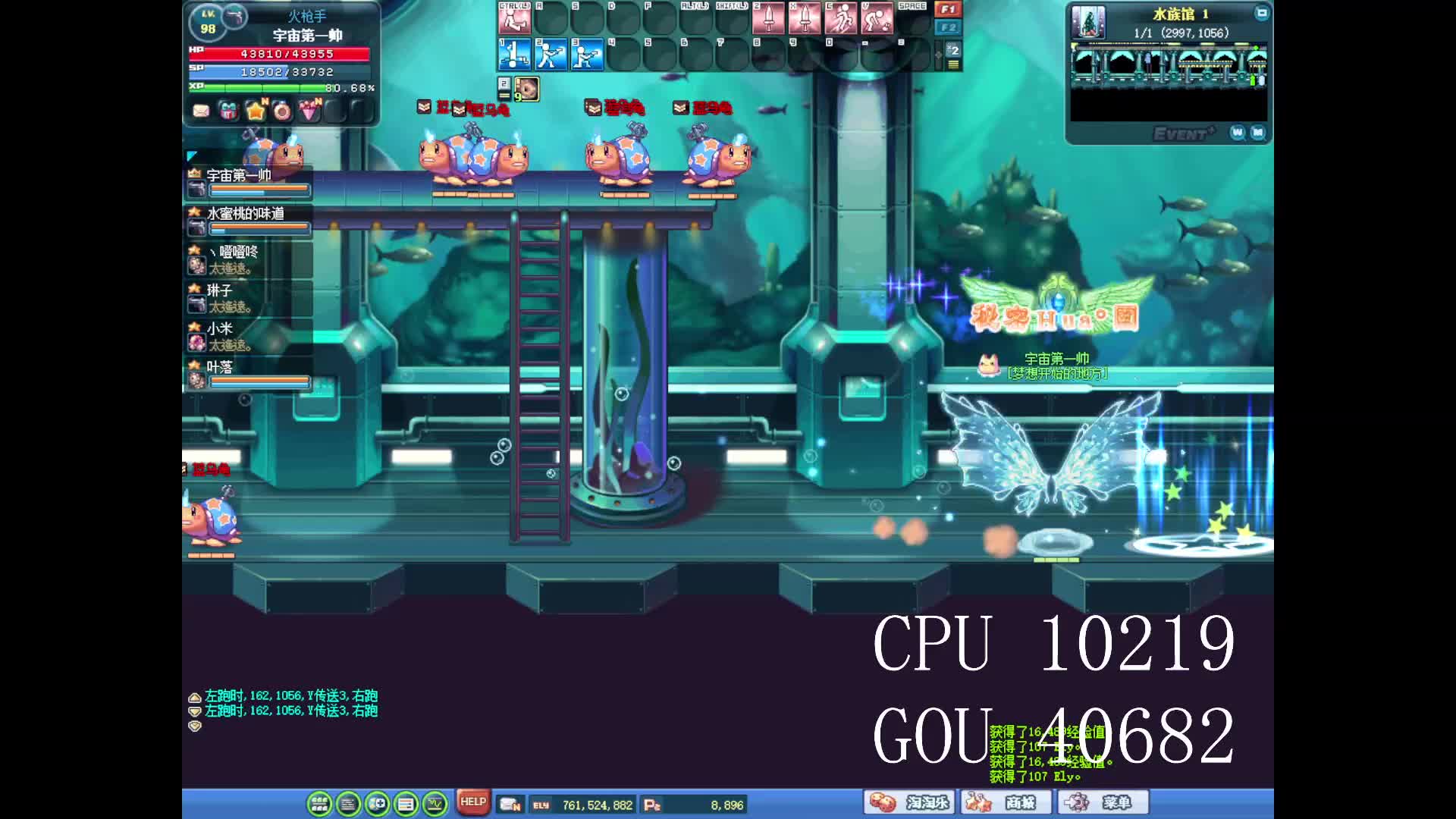Image resolution: width=1456 pixels, height=819 pixels.
Task: Switch to F2 skill bar
Action: pyautogui.click(x=947, y=27)
